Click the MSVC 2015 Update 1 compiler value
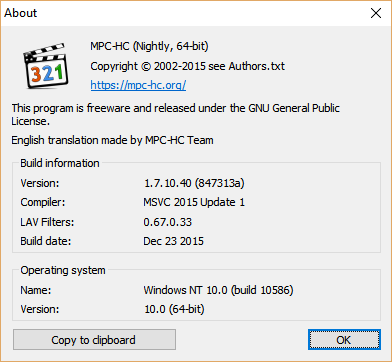Screen dimensions: 392x362 pos(194,202)
